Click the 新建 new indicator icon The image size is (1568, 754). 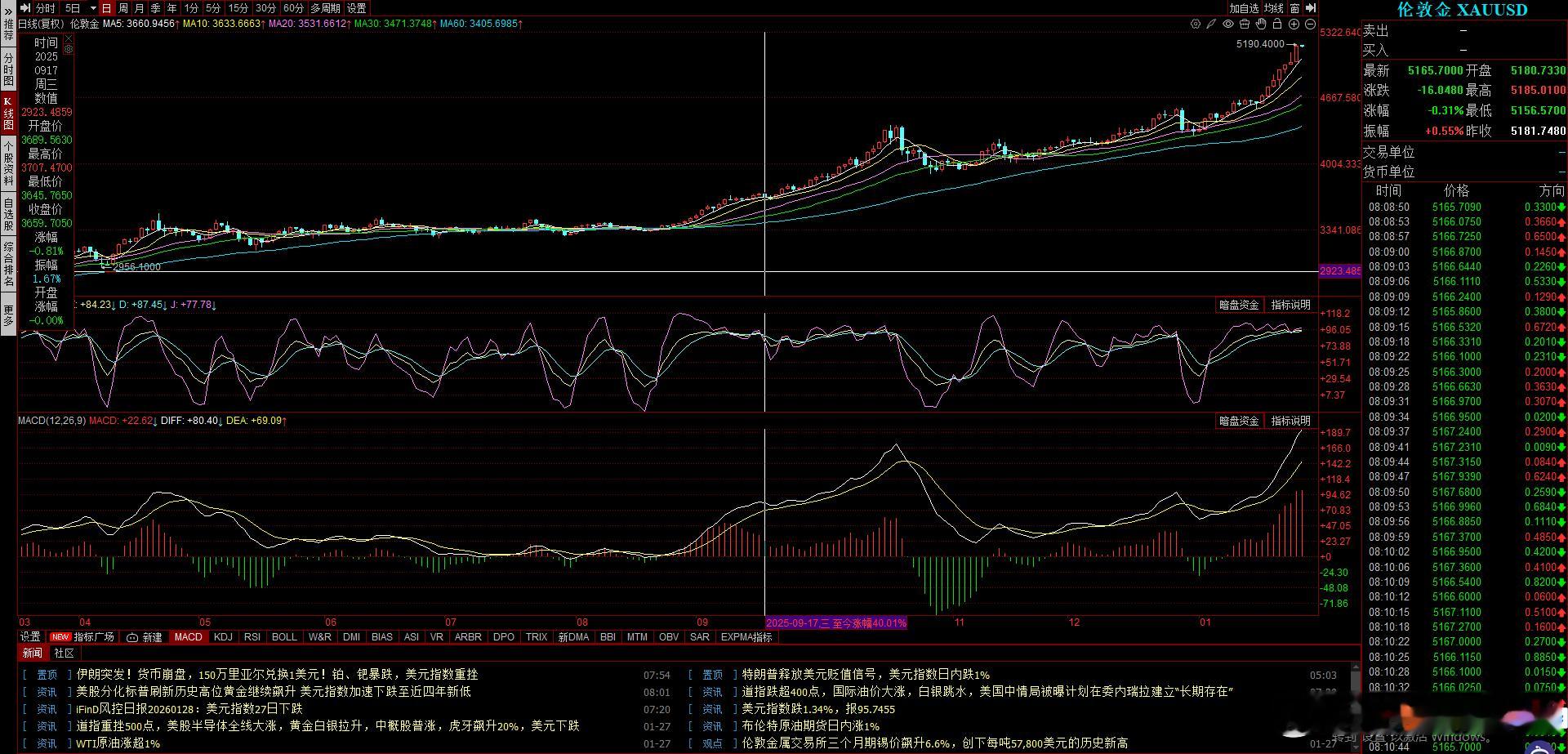click(x=144, y=636)
